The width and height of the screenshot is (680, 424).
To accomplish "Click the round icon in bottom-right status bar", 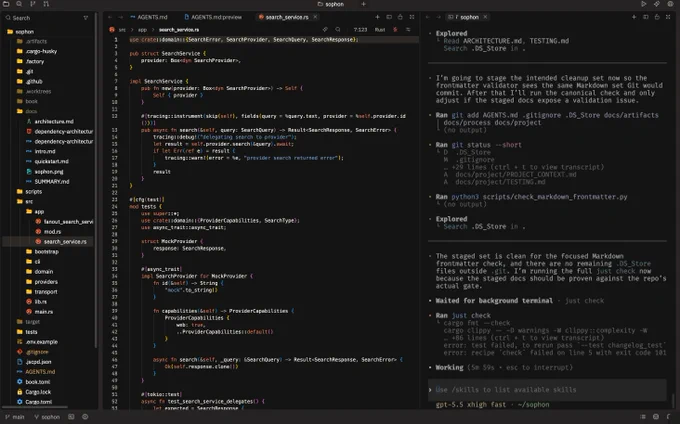I will pos(656,417).
